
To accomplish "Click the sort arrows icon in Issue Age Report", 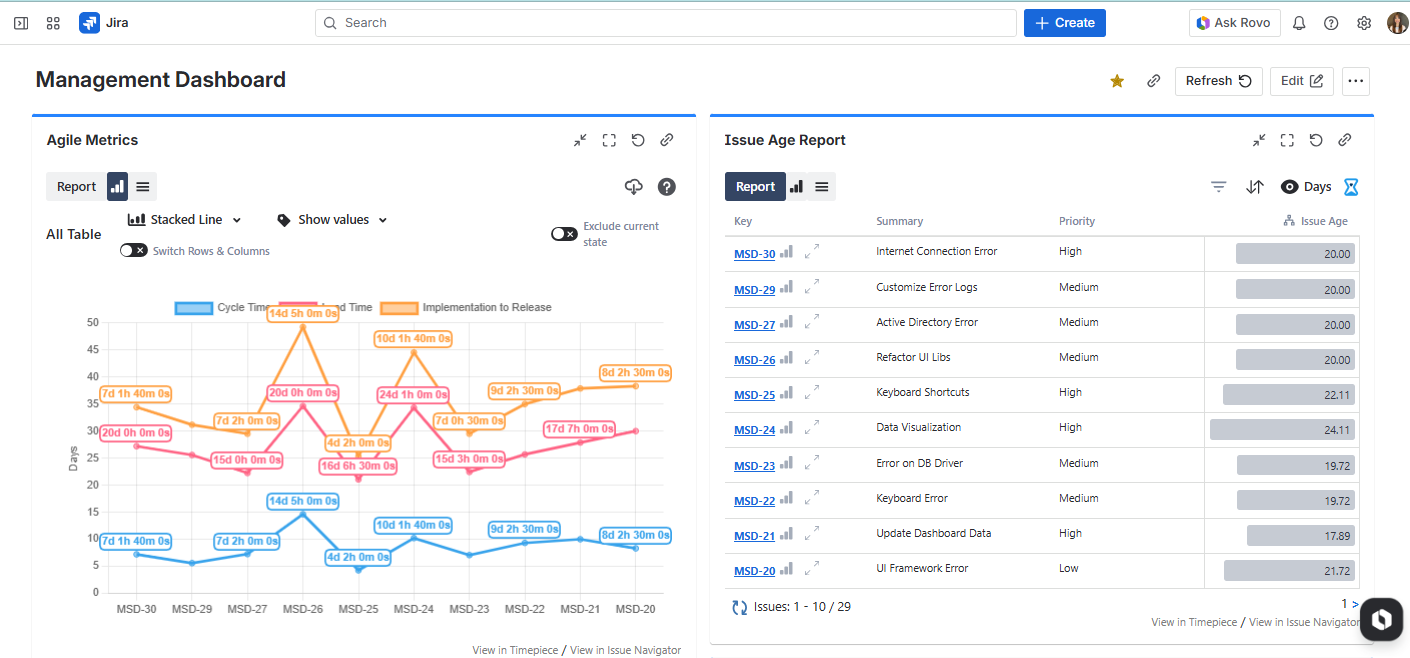I will [1255, 187].
